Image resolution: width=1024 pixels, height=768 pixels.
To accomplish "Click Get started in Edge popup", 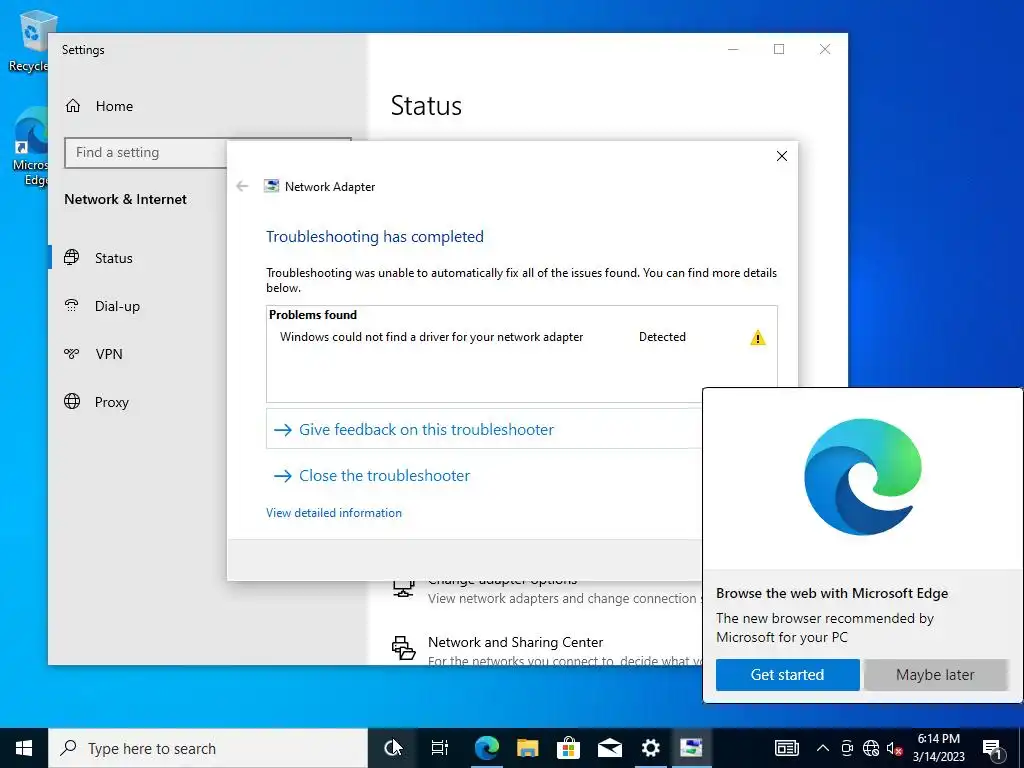I will (x=788, y=675).
